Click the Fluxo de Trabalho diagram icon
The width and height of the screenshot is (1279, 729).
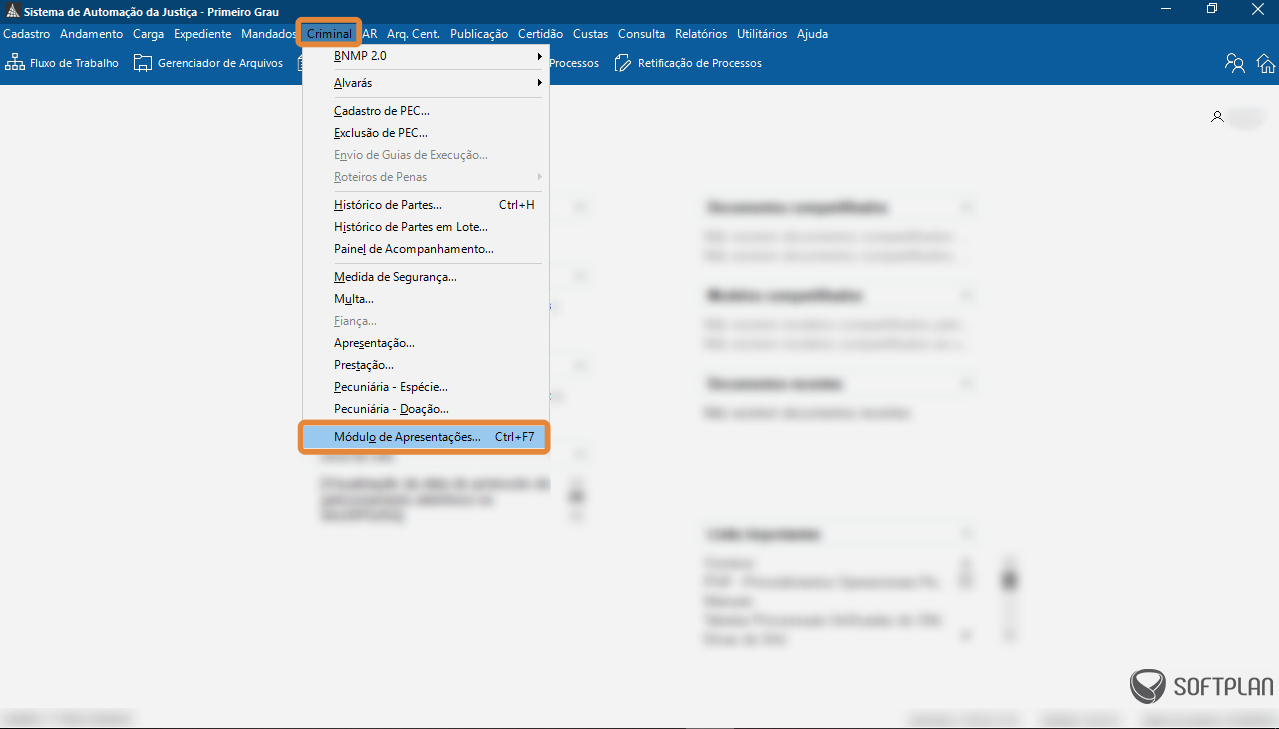point(15,63)
